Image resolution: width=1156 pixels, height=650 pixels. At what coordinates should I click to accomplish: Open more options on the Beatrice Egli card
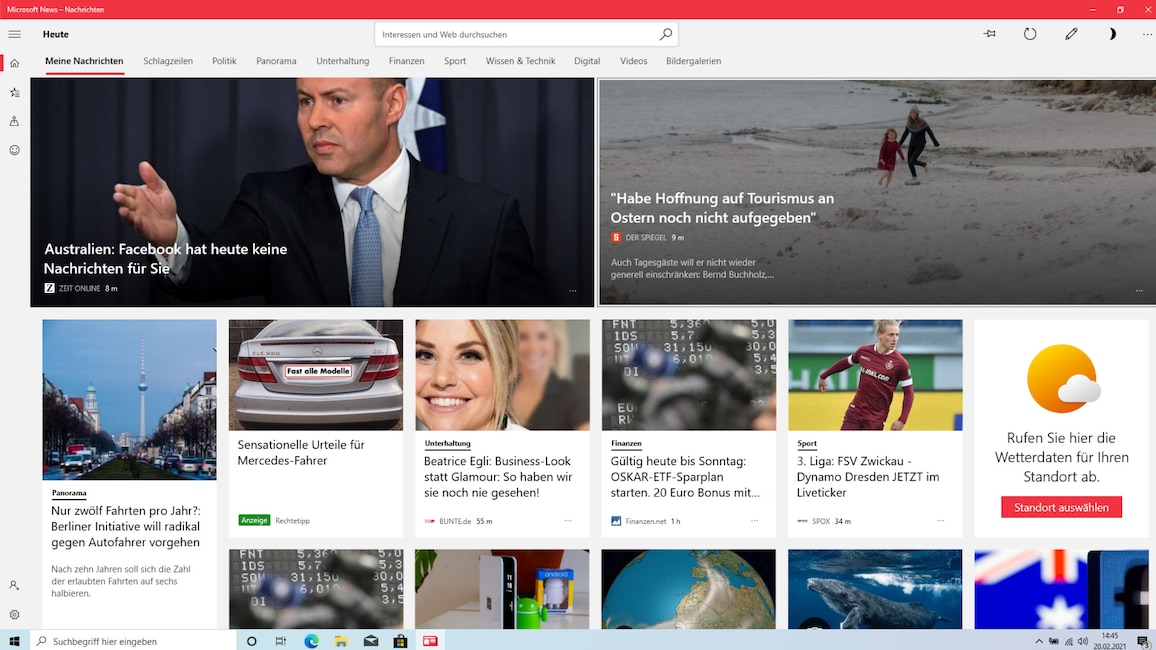568,520
